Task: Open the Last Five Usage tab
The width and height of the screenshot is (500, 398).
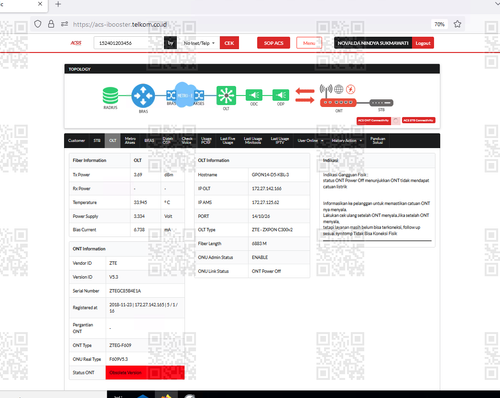Action: (x=228, y=141)
